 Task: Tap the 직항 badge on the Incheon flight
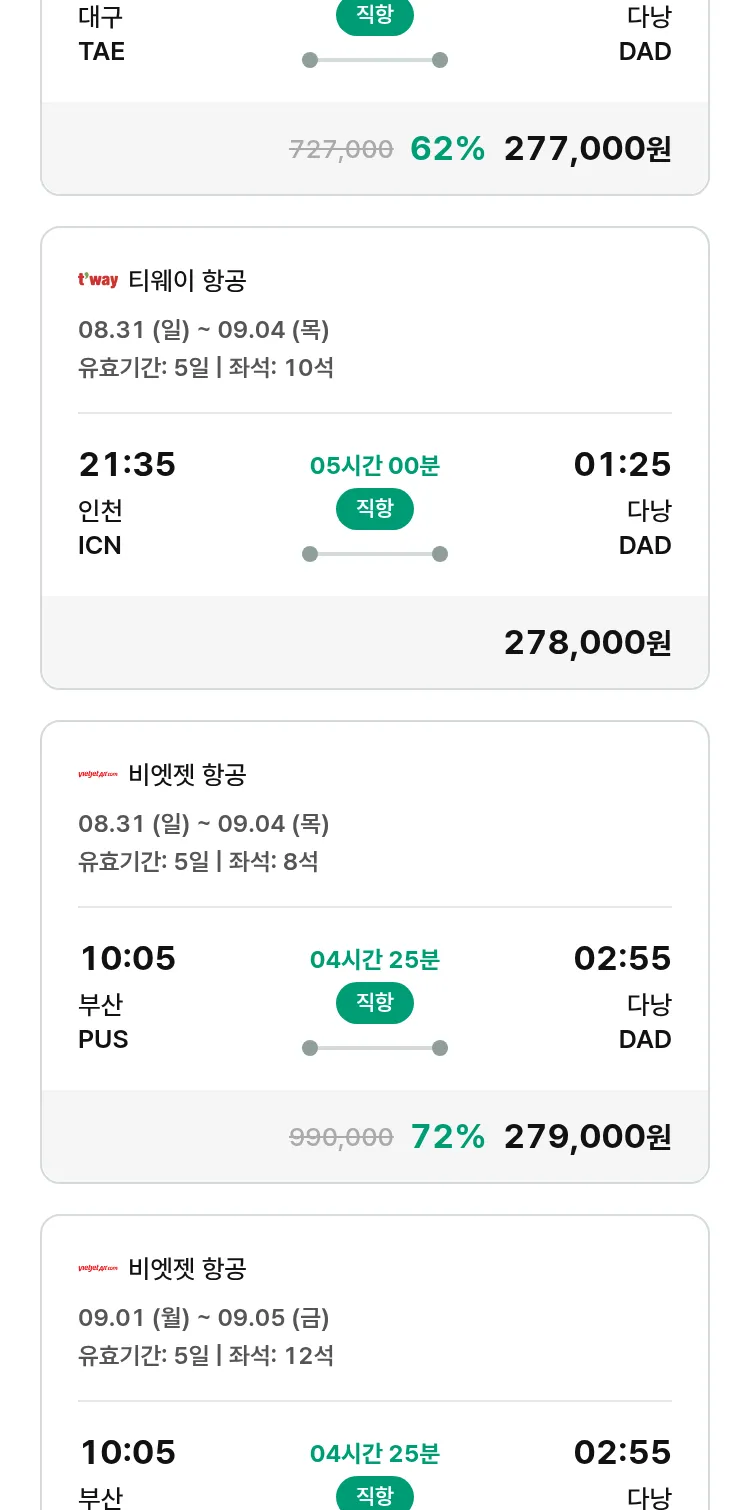[x=375, y=509]
